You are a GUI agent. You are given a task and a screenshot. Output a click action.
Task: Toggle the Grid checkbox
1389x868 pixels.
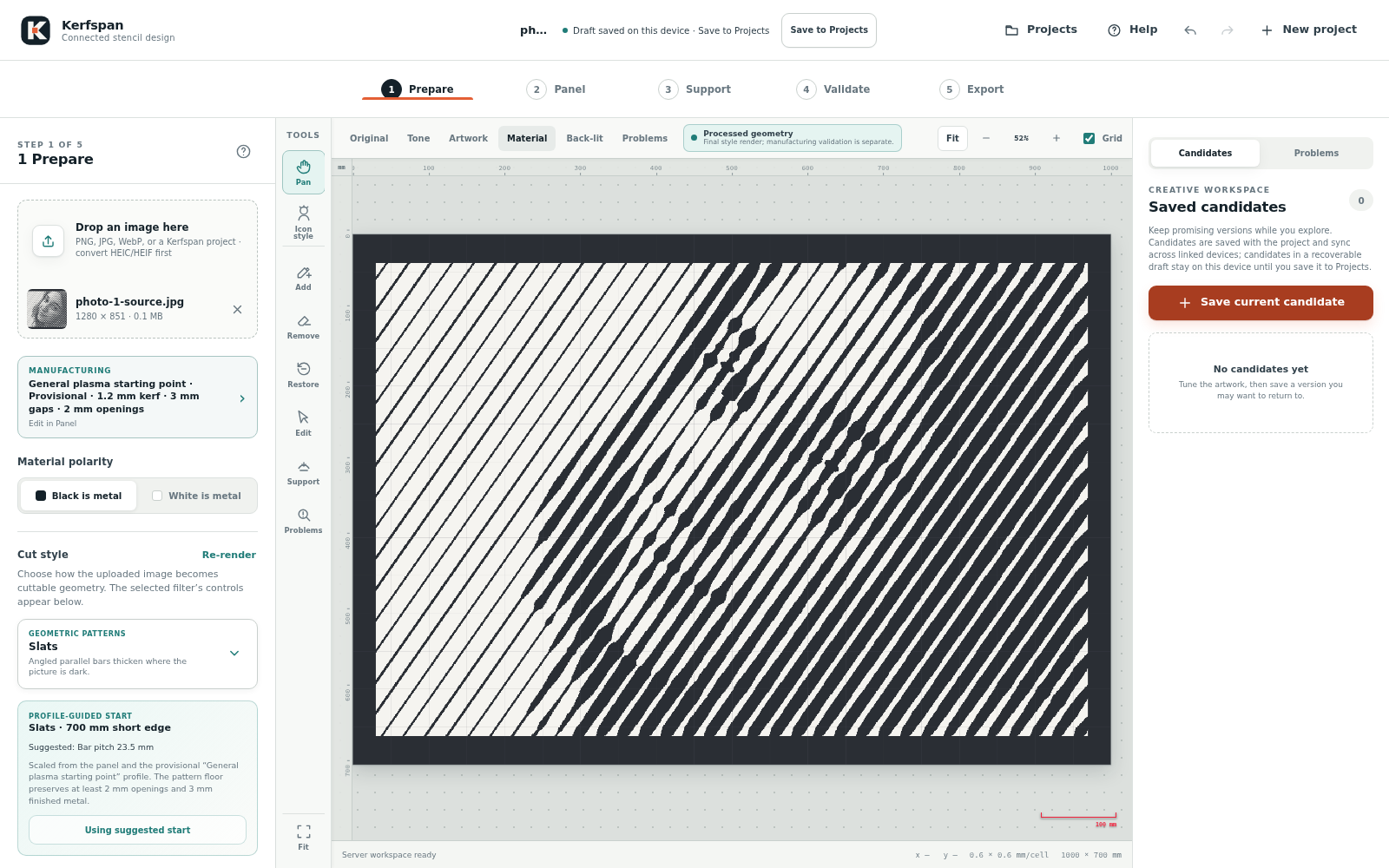click(1089, 138)
